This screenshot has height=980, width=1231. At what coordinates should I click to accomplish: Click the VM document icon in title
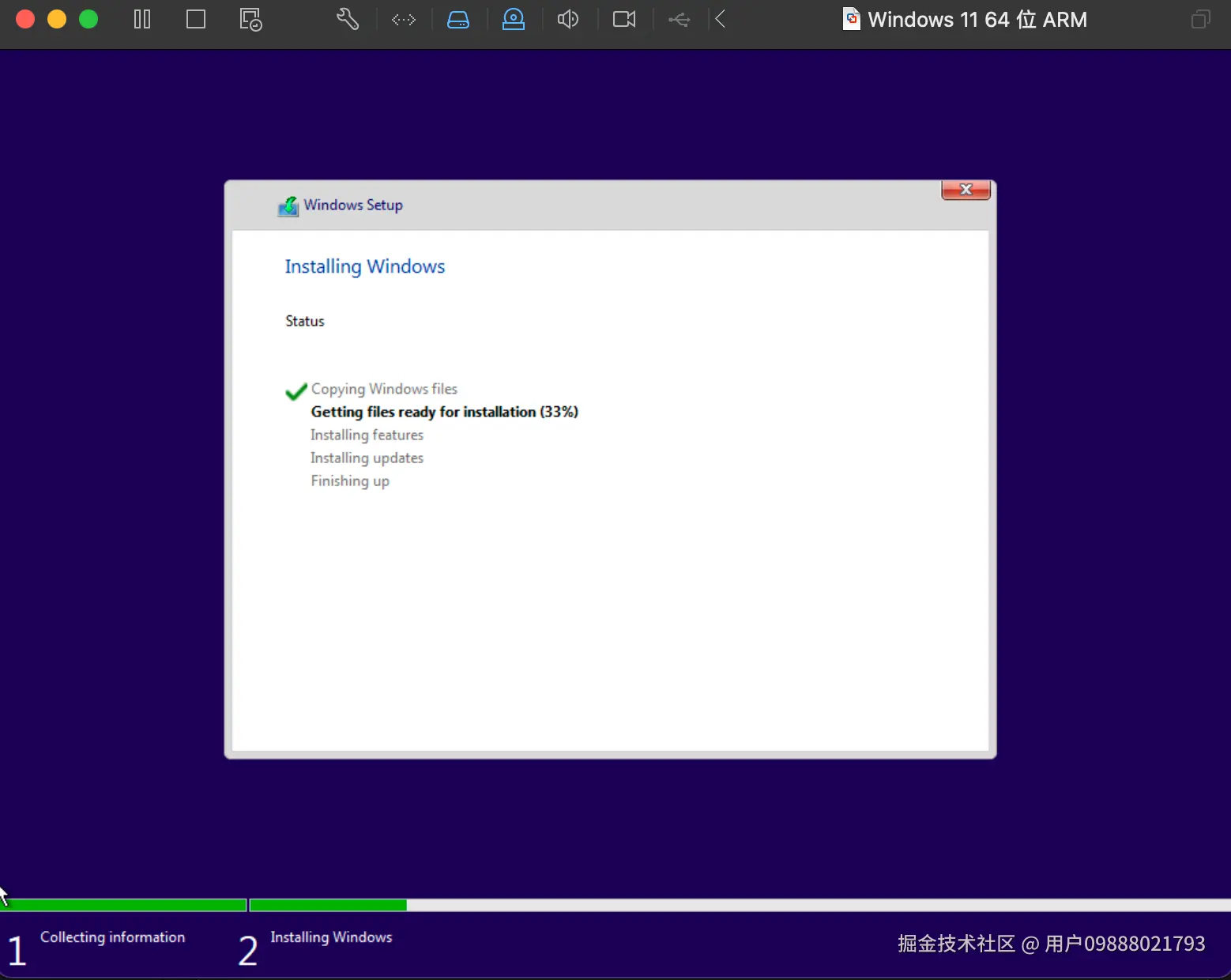[x=852, y=19]
